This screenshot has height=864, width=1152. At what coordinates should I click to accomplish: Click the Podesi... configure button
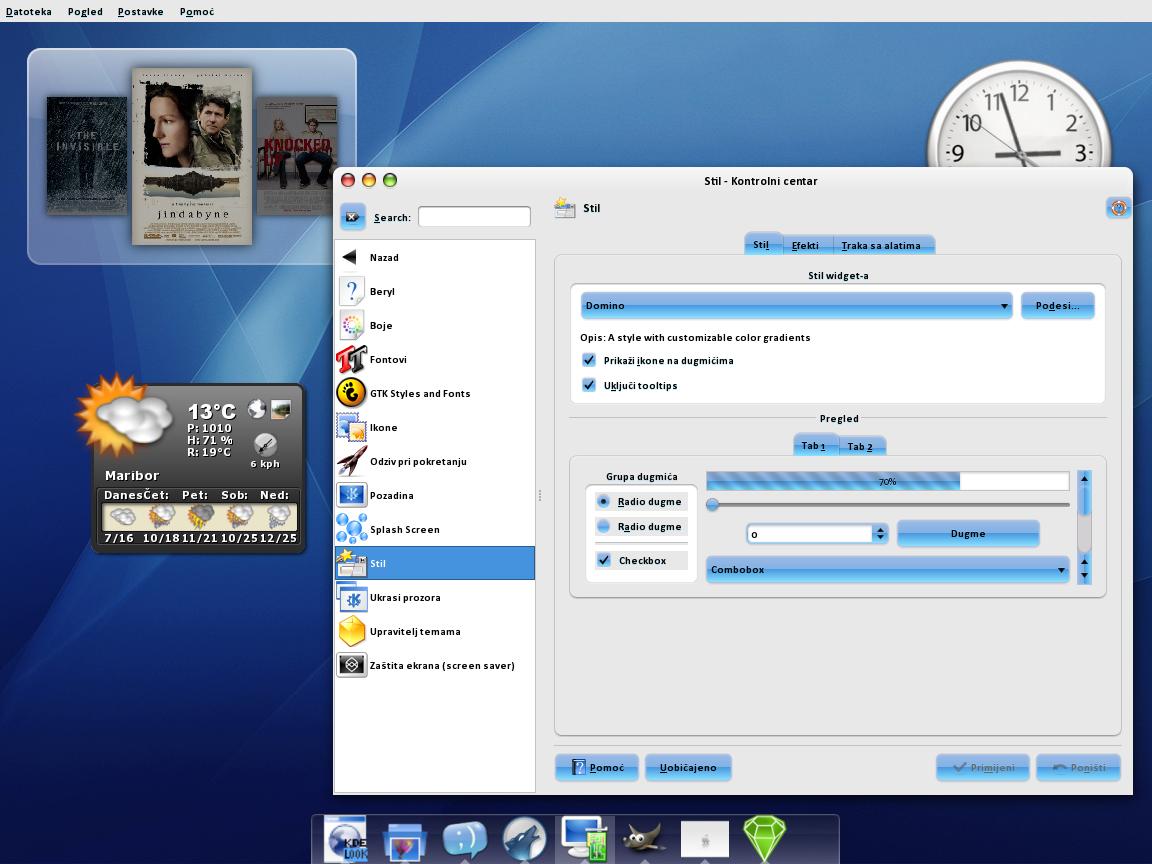(x=1057, y=306)
